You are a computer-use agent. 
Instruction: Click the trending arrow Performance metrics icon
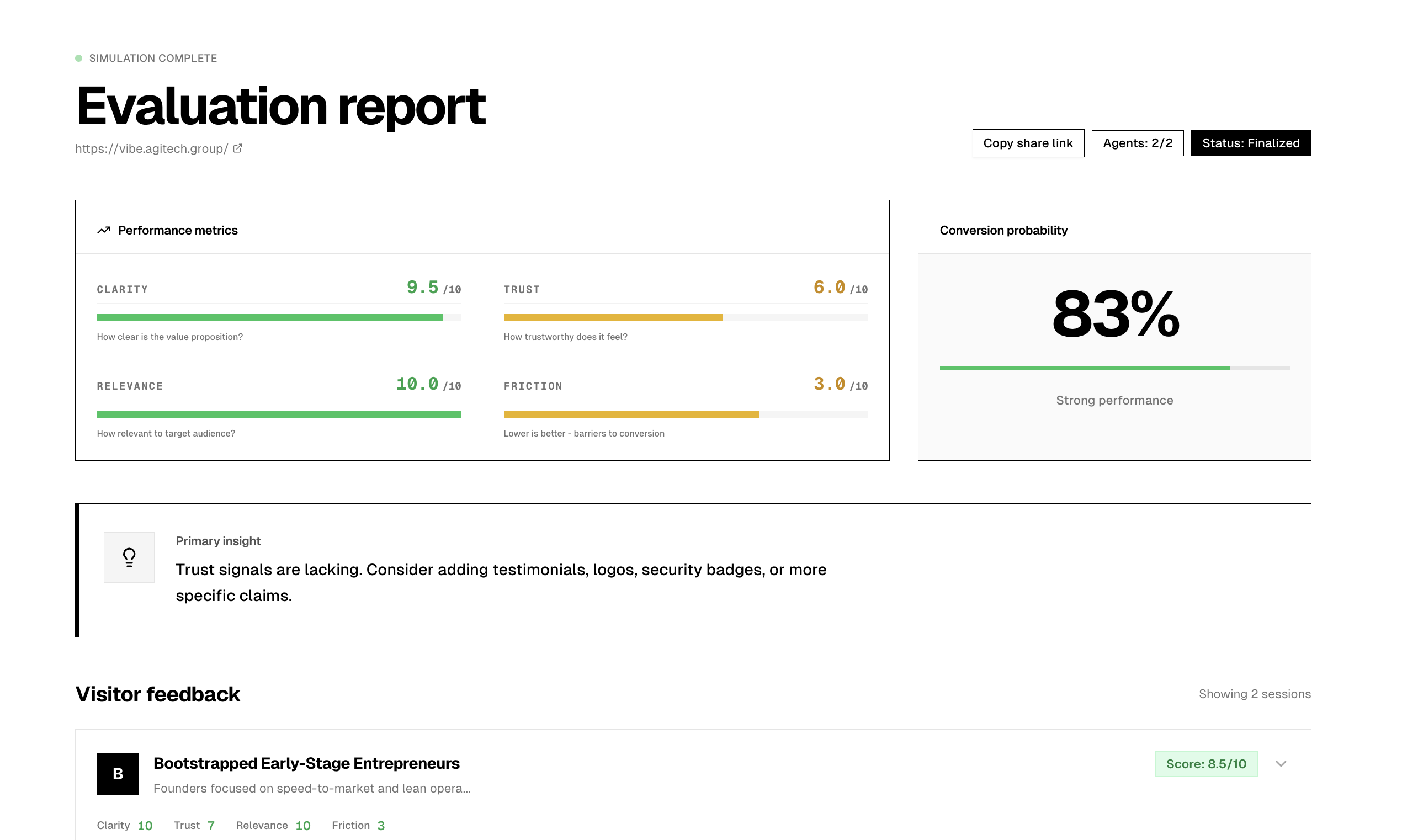(x=103, y=230)
